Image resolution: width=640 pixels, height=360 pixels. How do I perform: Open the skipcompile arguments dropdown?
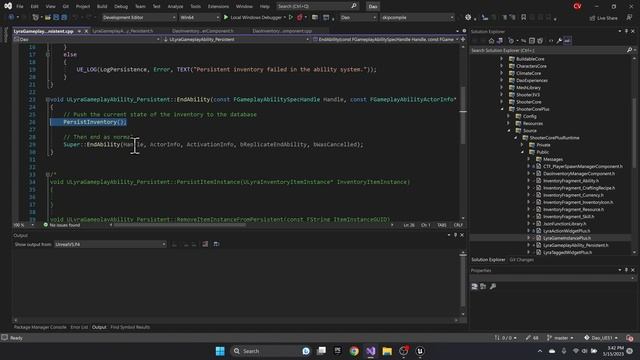417,18
